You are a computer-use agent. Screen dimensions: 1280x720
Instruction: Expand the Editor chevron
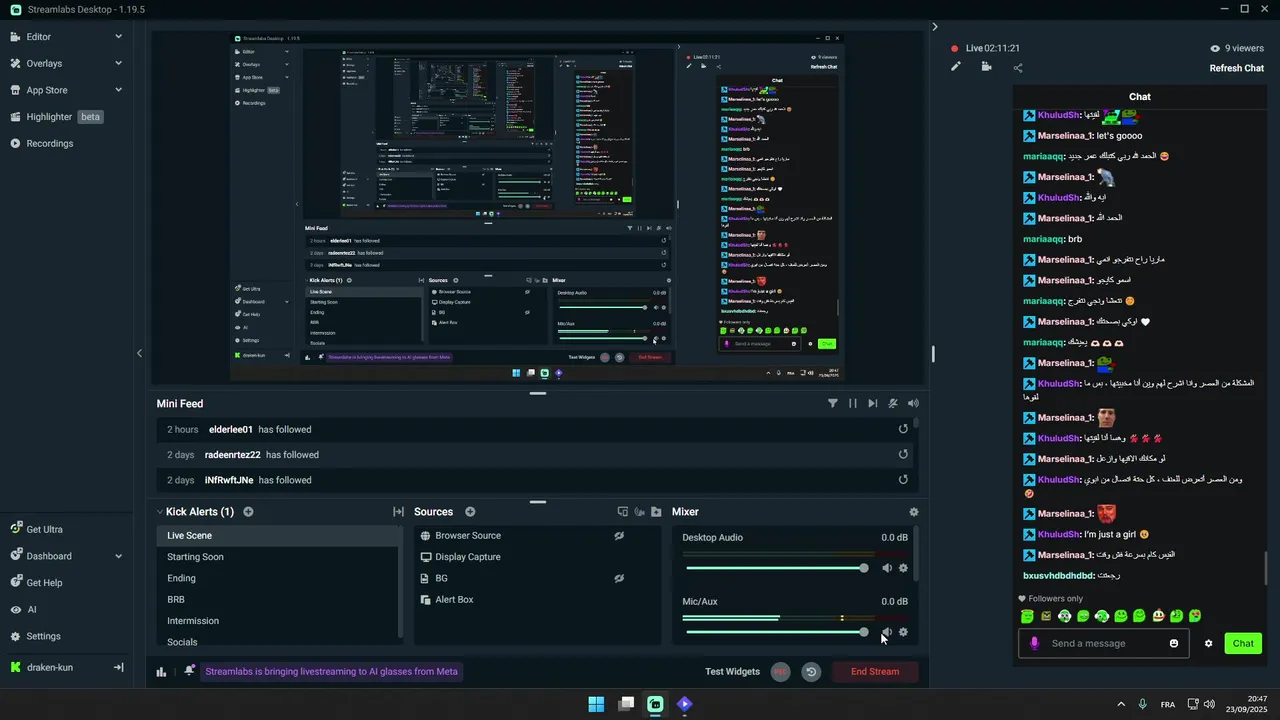(118, 37)
